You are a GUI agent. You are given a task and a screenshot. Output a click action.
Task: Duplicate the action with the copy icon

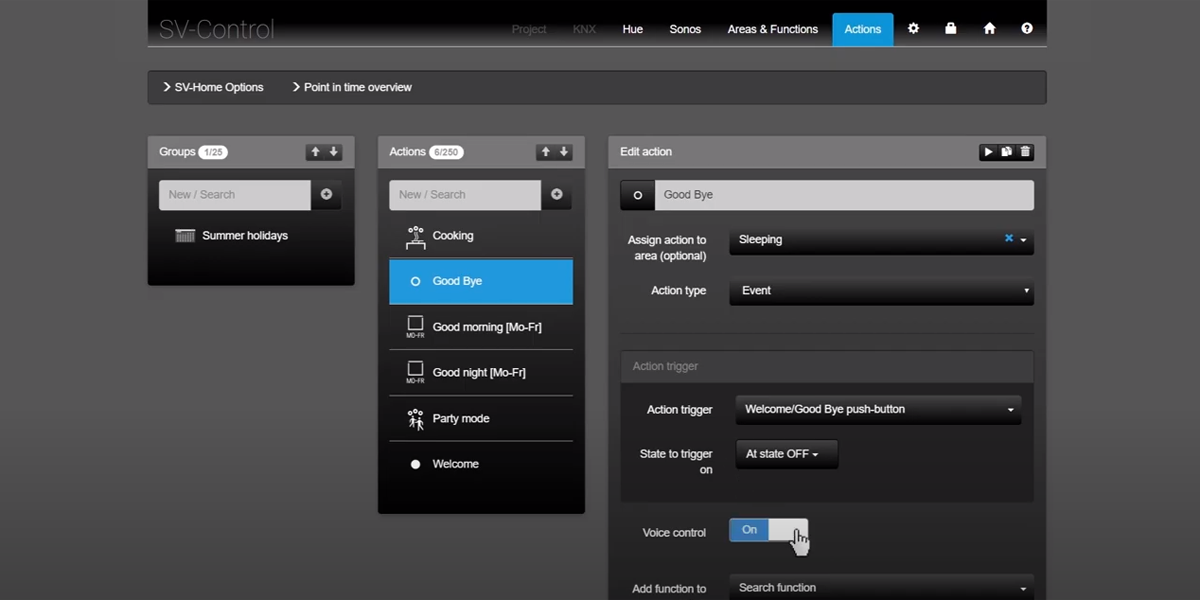click(x=1007, y=152)
